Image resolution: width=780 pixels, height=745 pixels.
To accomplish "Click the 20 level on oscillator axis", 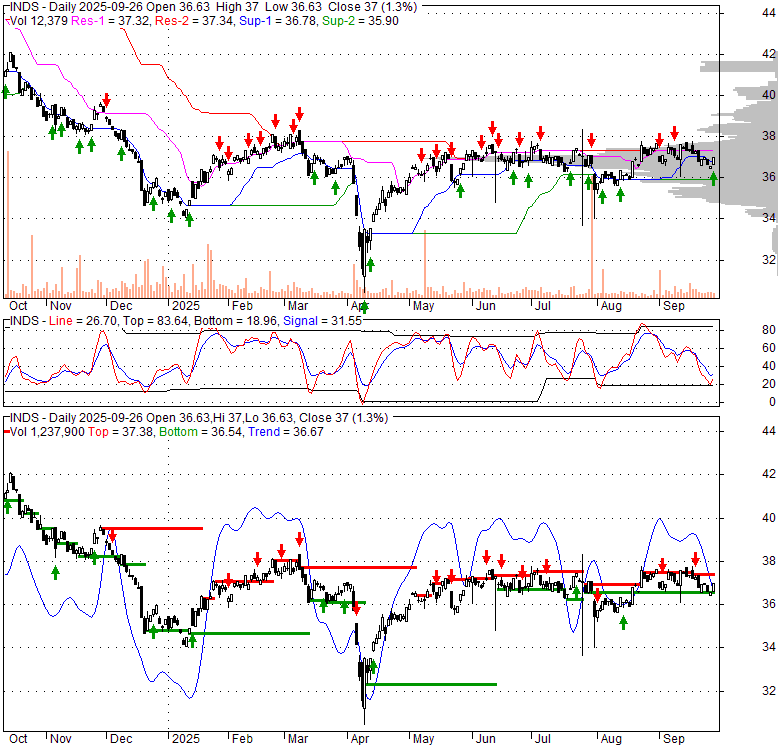I will (x=769, y=383).
